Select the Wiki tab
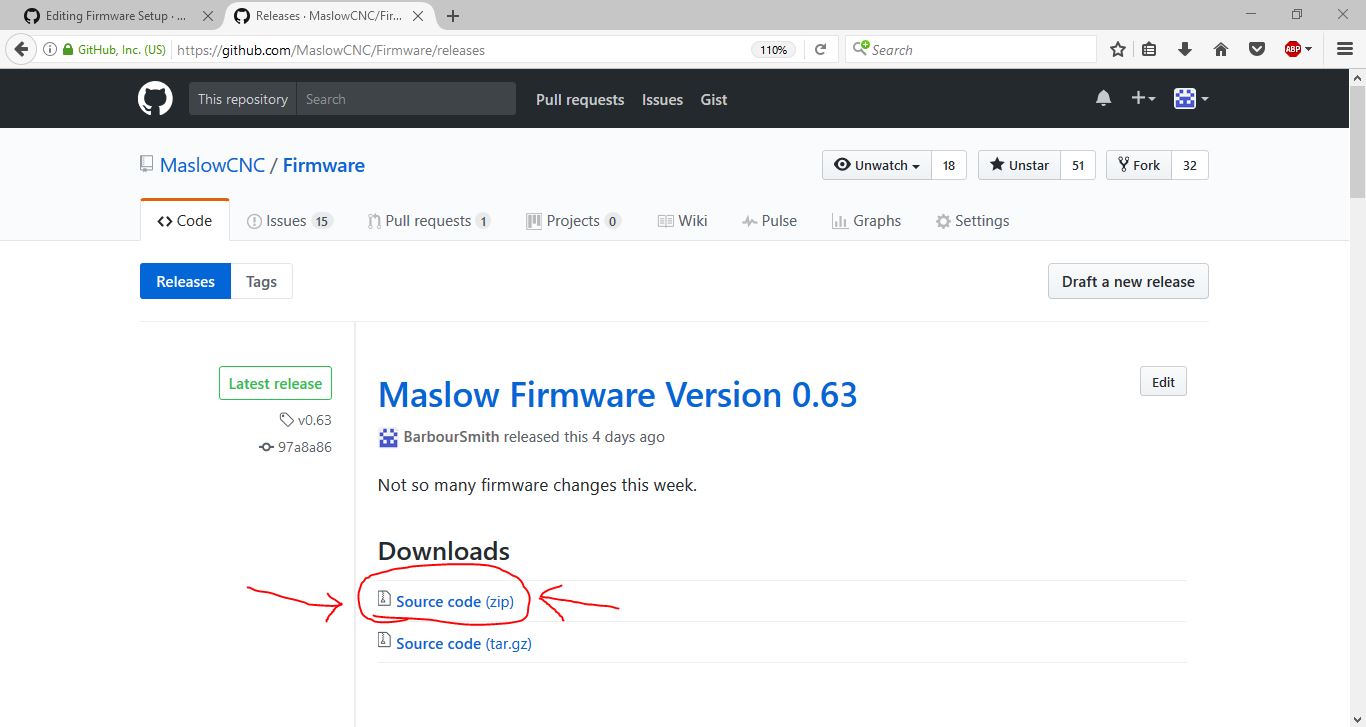The width and height of the screenshot is (1366, 727). 682,221
